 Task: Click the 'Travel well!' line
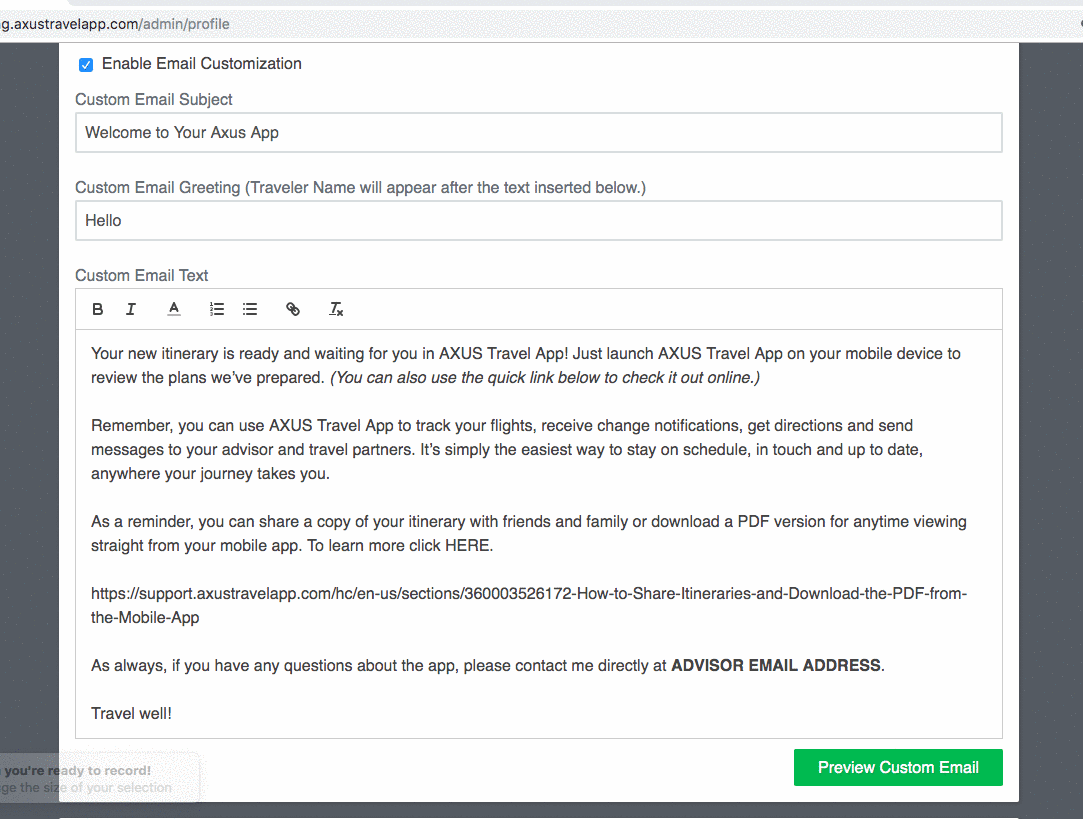[131, 714]
